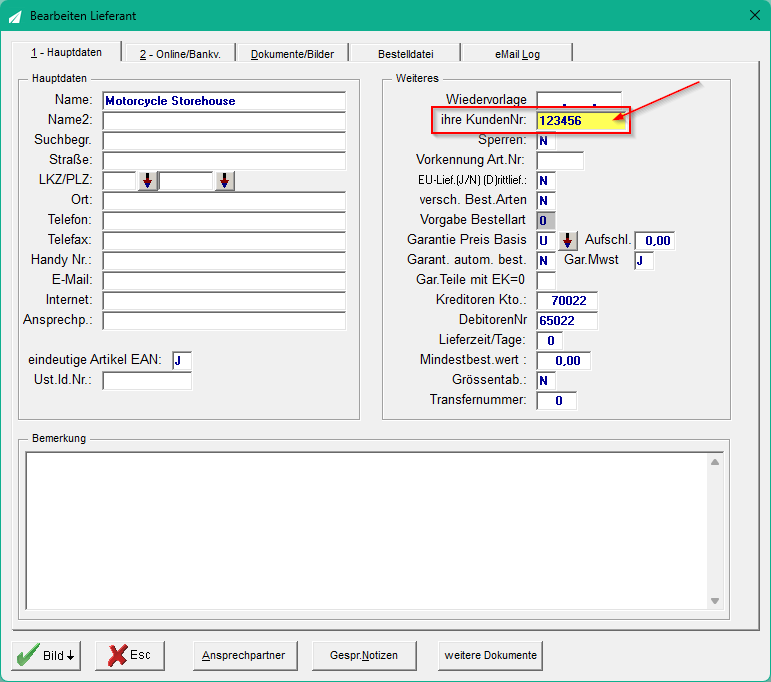Toggle the EU-Lief. (J/N) field
Screen dimensions: 771x682
tap(546, 181)
